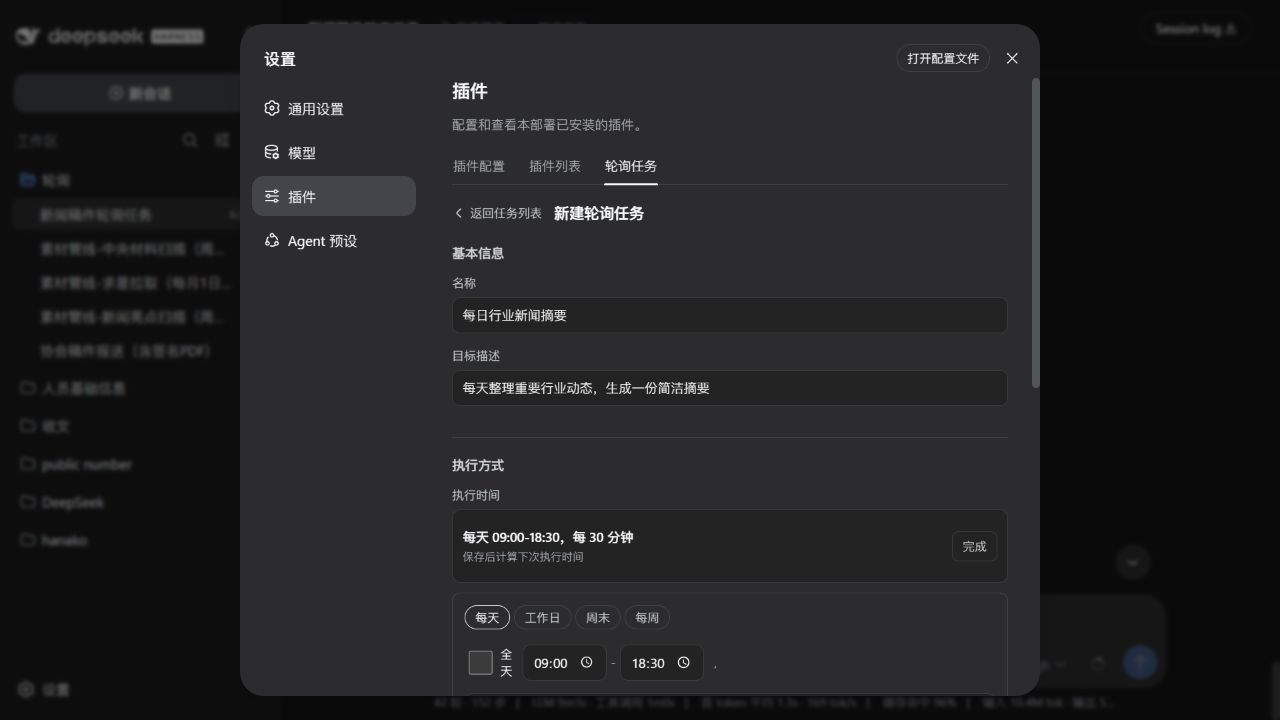The height and width of the screenshot is (720, 1280).
Task: Select the 周末 schedule option
Action: point(598,618)
